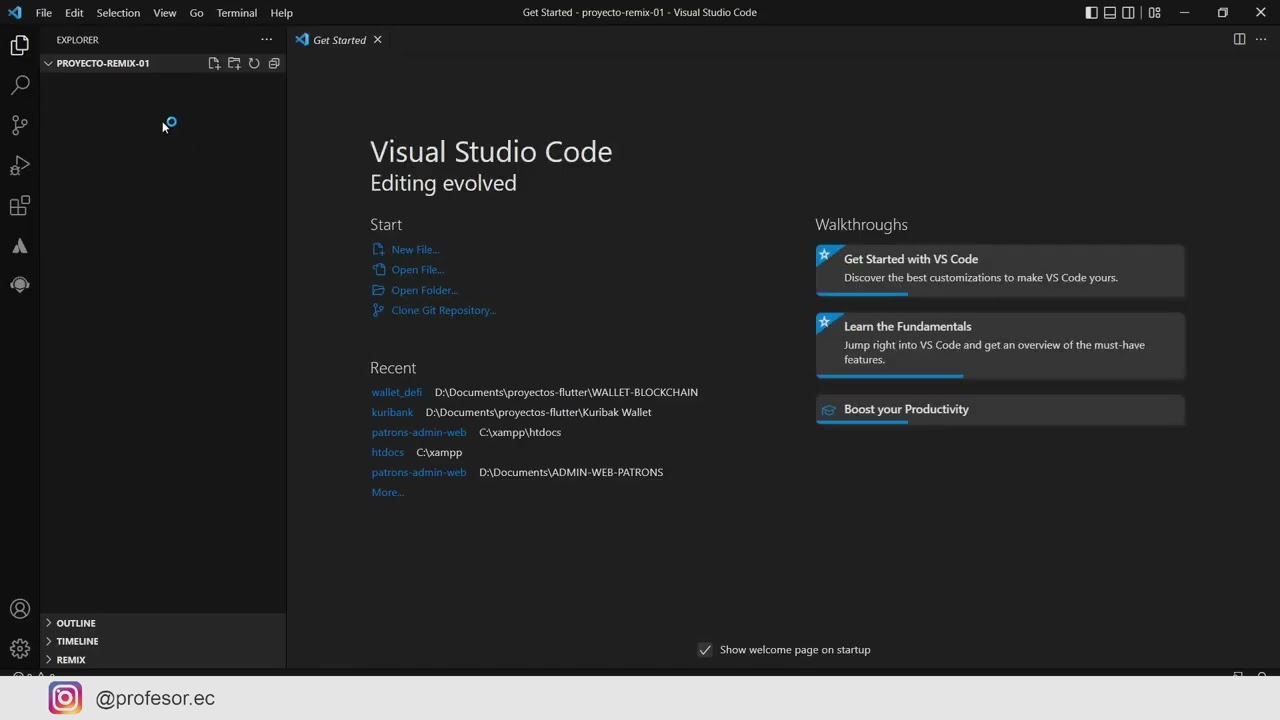Screen dimensions: 1280x720
Task: Open recent patrons-admin-web in ADMIN-WEB-PATRONS
Action: [419, 472]
